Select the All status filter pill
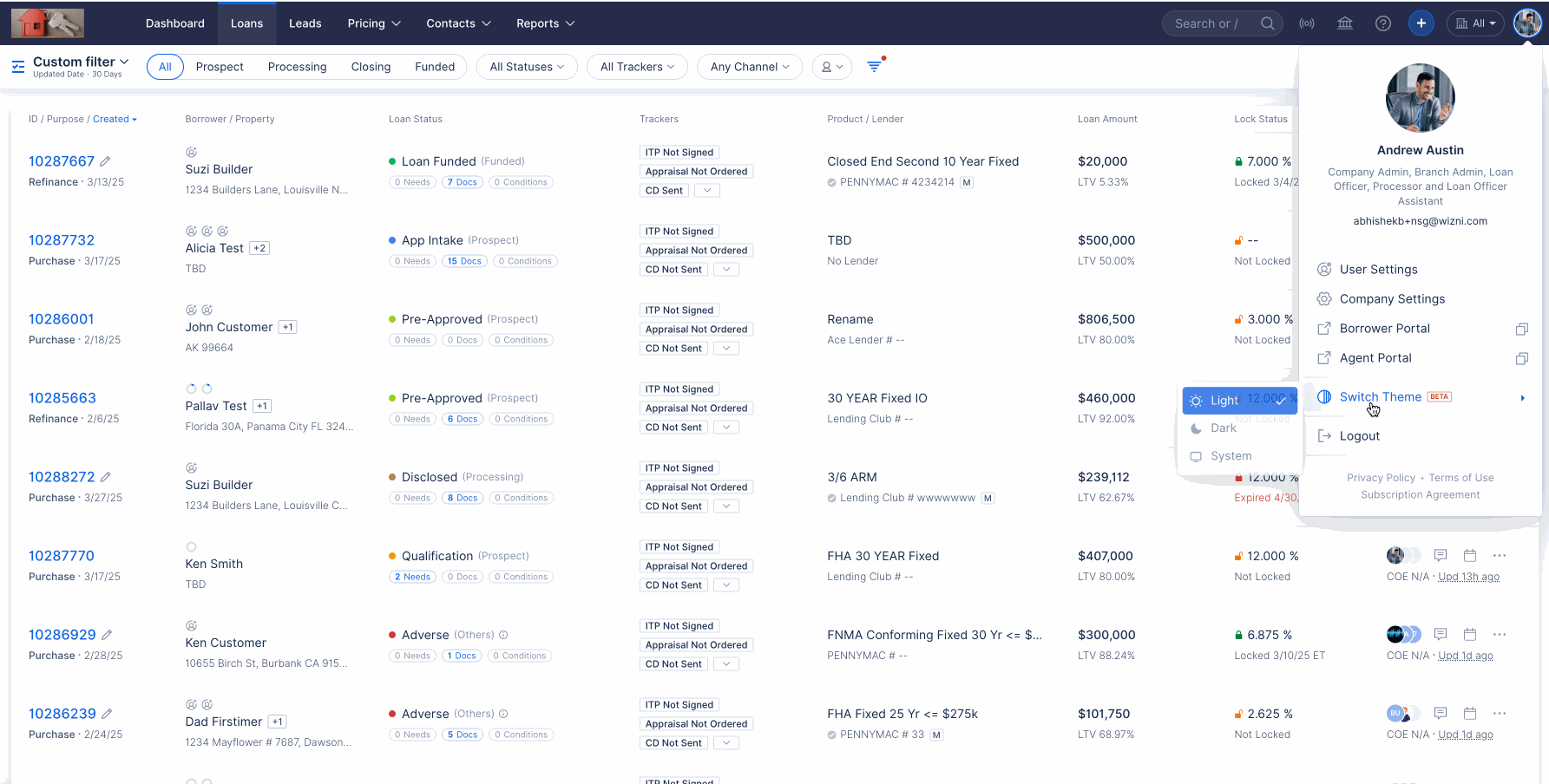Image resolution: width=1549 pixels, height=784 pixels. pos(165,67)
